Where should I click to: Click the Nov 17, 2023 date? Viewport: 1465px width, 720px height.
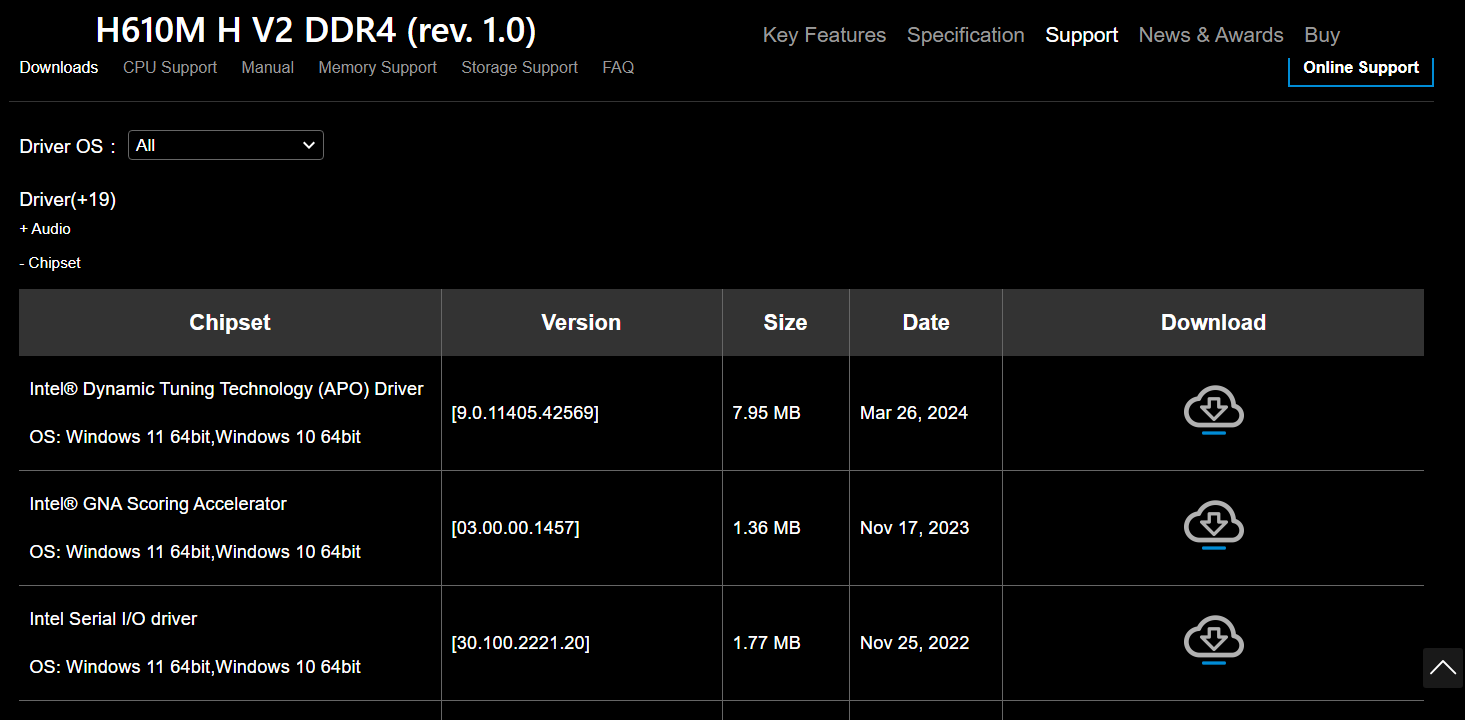pyautogui.click(x=915, y=528)
